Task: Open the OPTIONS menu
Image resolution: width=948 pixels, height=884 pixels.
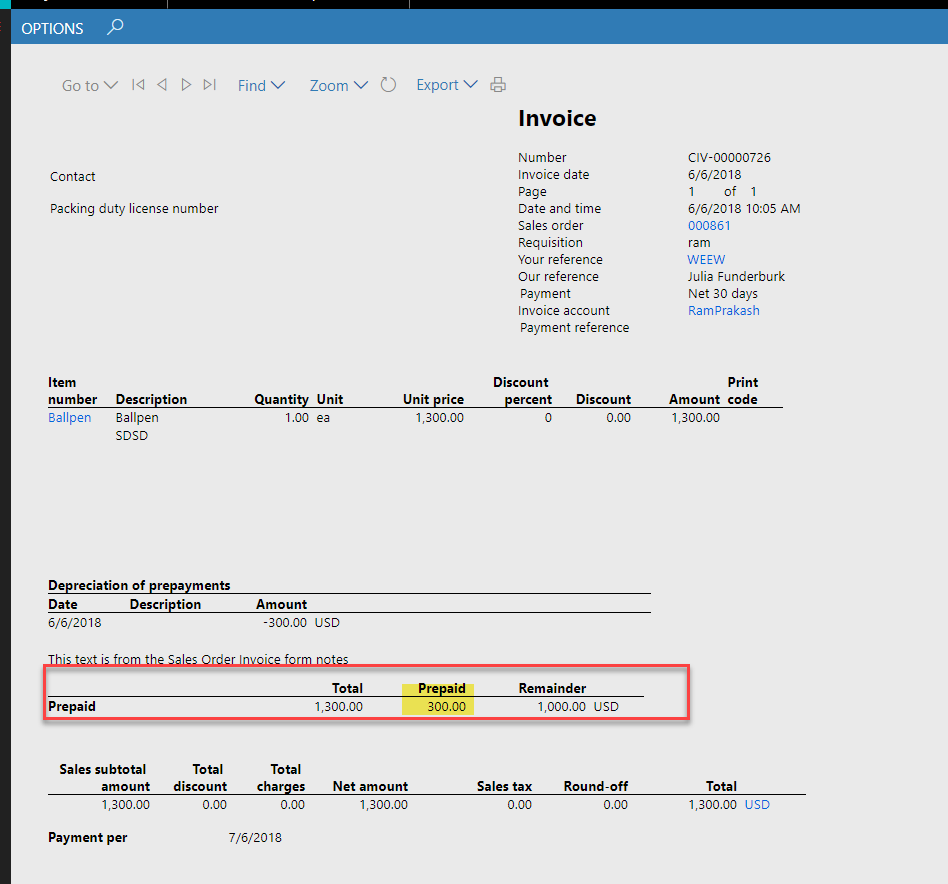Action: [52, 29]
